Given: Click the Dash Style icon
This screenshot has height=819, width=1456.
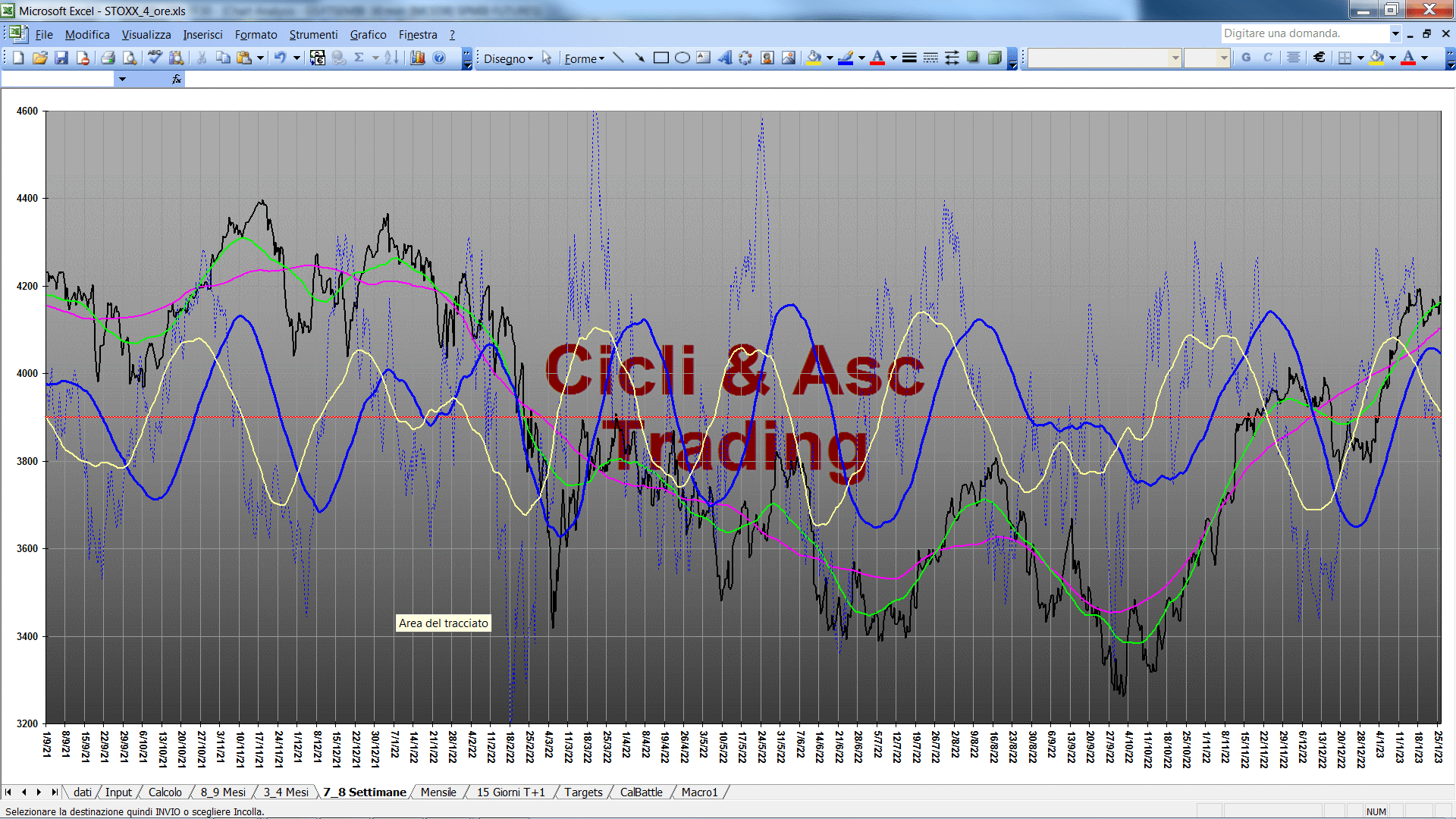Looking at the screenshot, I should point(930,58).
